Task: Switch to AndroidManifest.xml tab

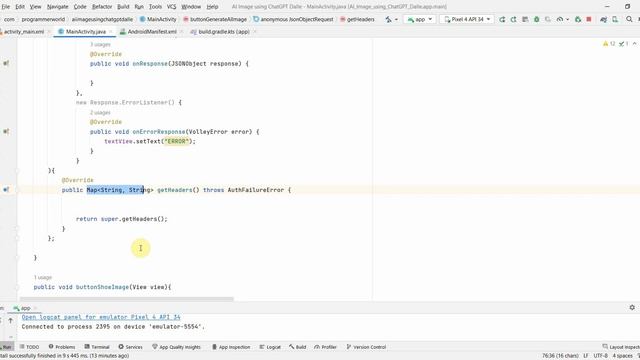Action: click(152, 31)
